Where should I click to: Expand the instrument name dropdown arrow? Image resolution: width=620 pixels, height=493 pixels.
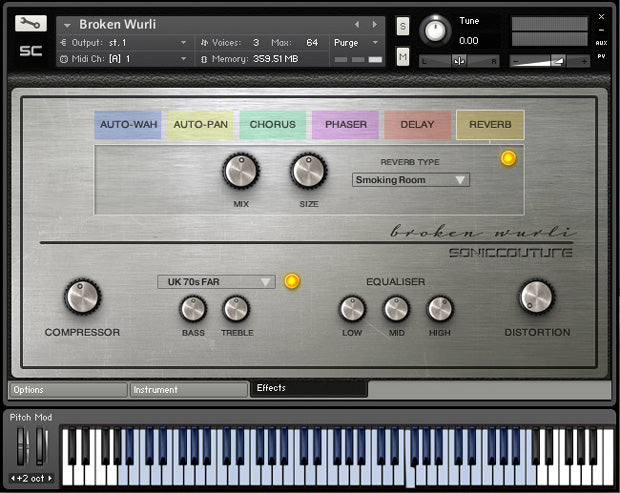point(67,25)
